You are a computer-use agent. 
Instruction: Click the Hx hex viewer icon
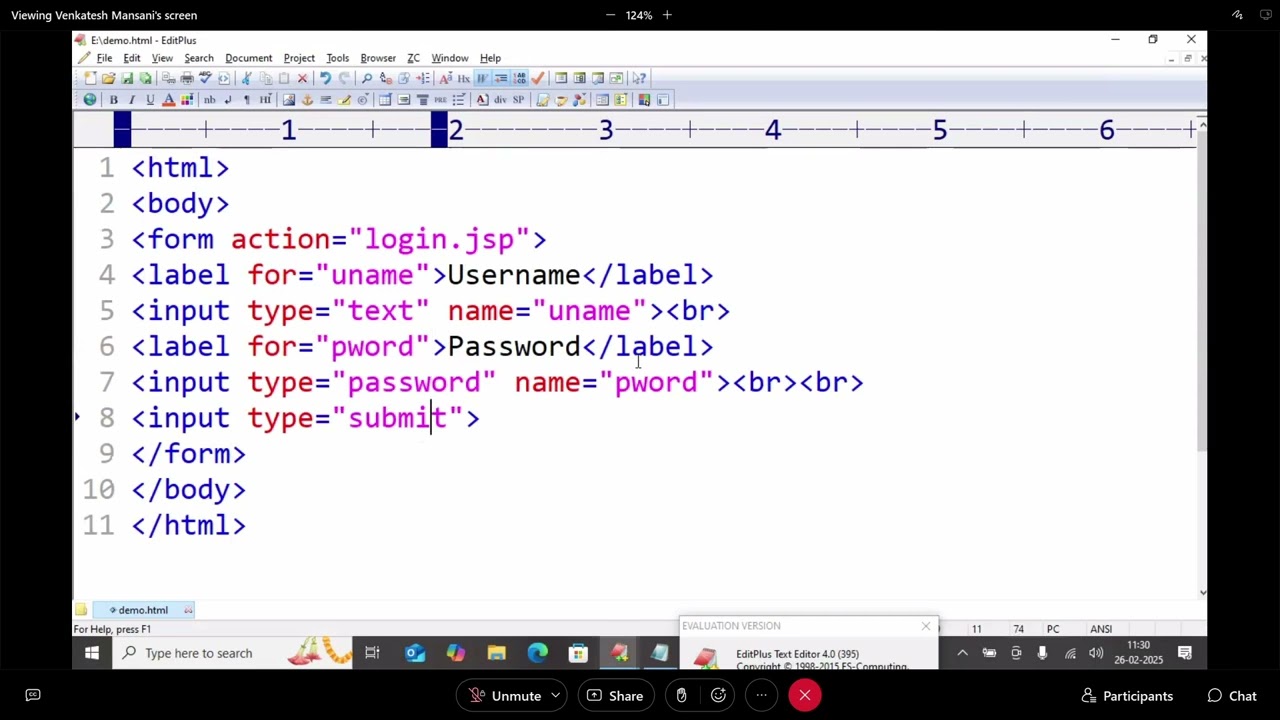pyautogui.click(x=464, y=78)
